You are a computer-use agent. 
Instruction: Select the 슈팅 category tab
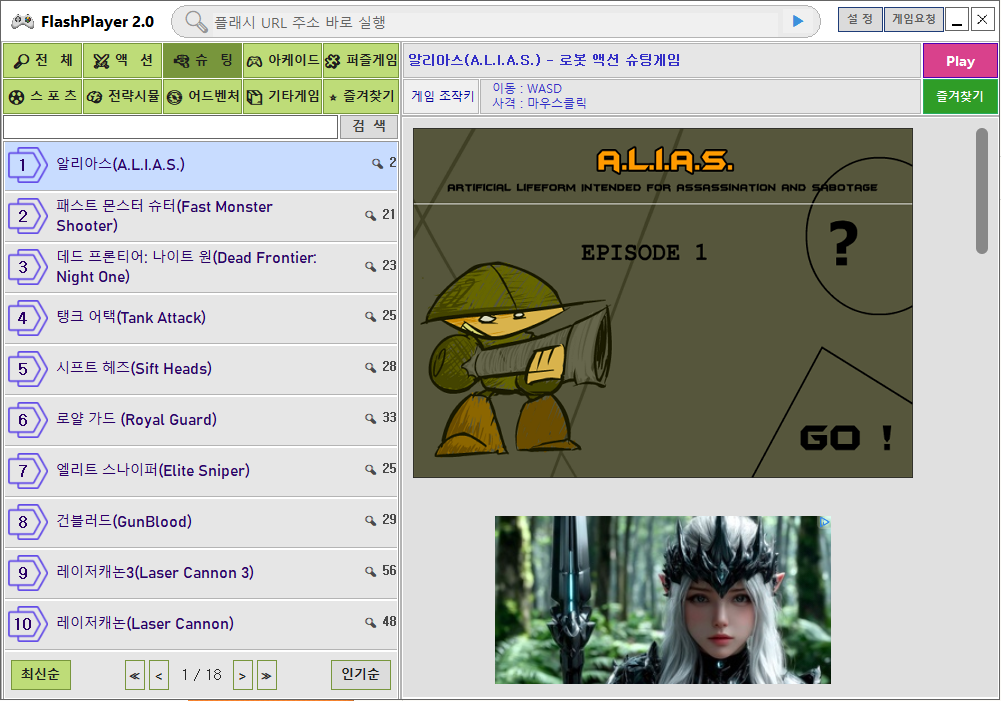[202, 61]
